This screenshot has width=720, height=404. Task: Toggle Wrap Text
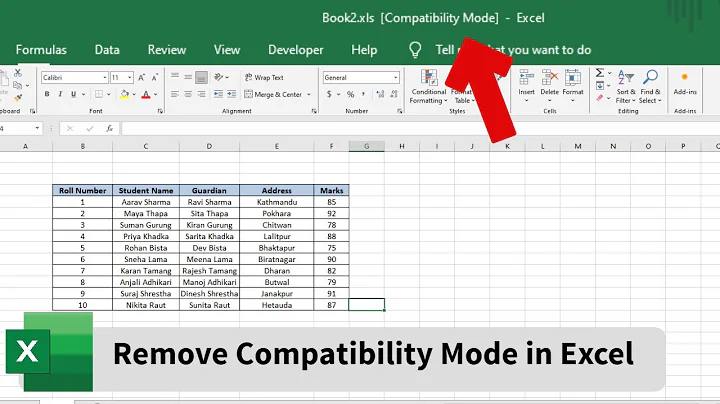pos(264,78)
